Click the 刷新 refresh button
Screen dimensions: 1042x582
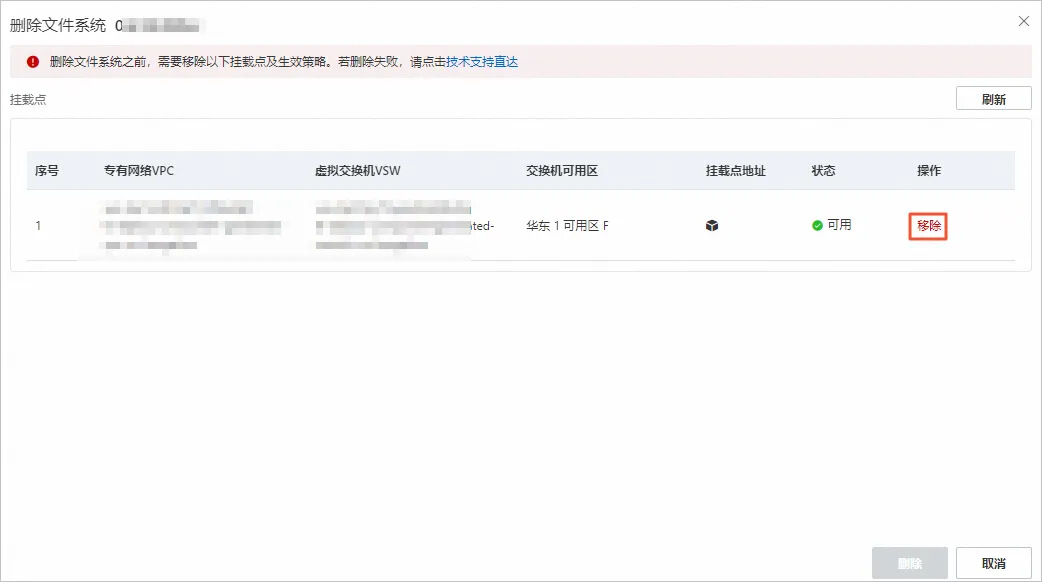pyautogui.click(x=993, y=99)
